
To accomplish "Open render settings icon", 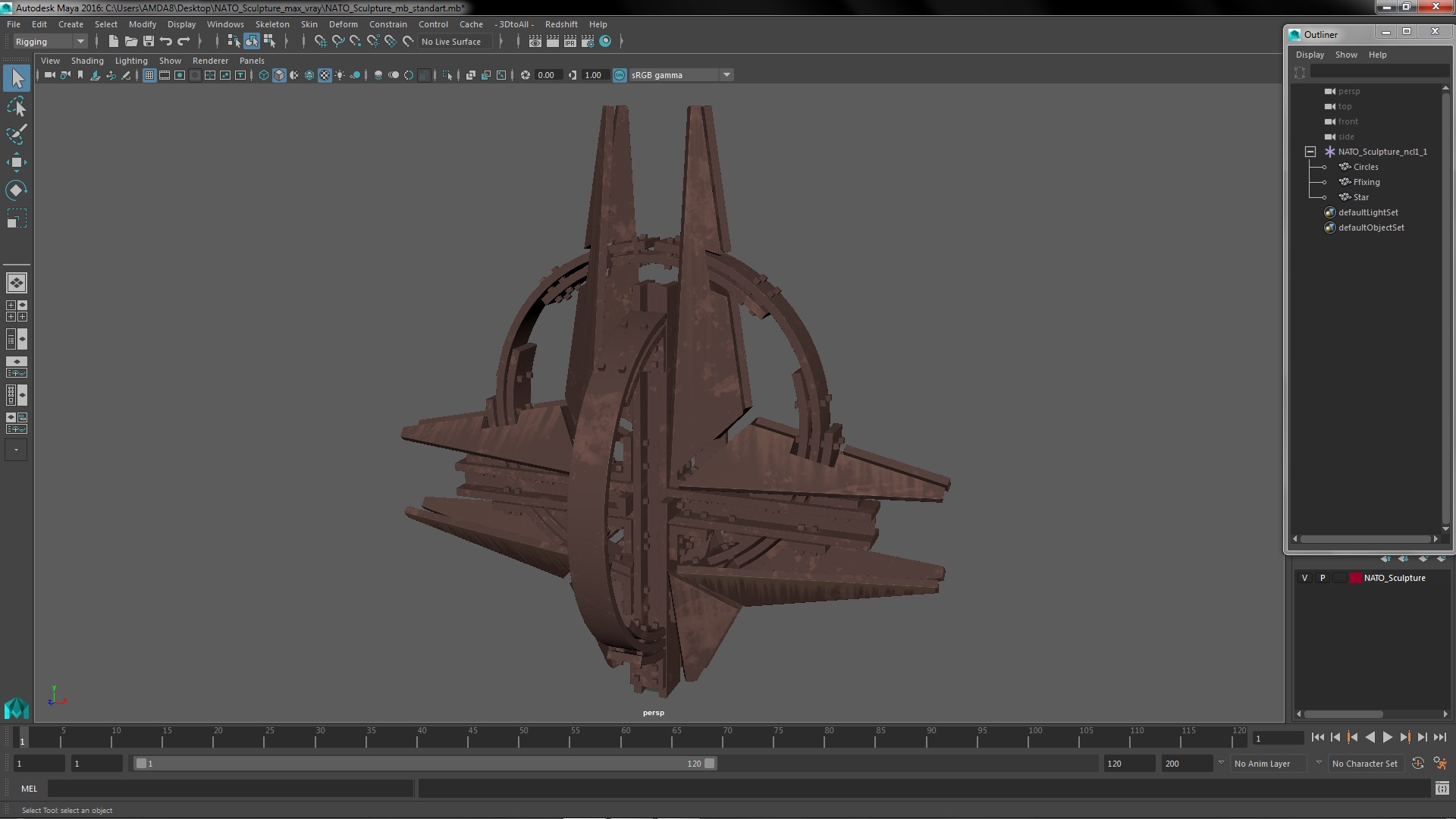I will (588, 42).
